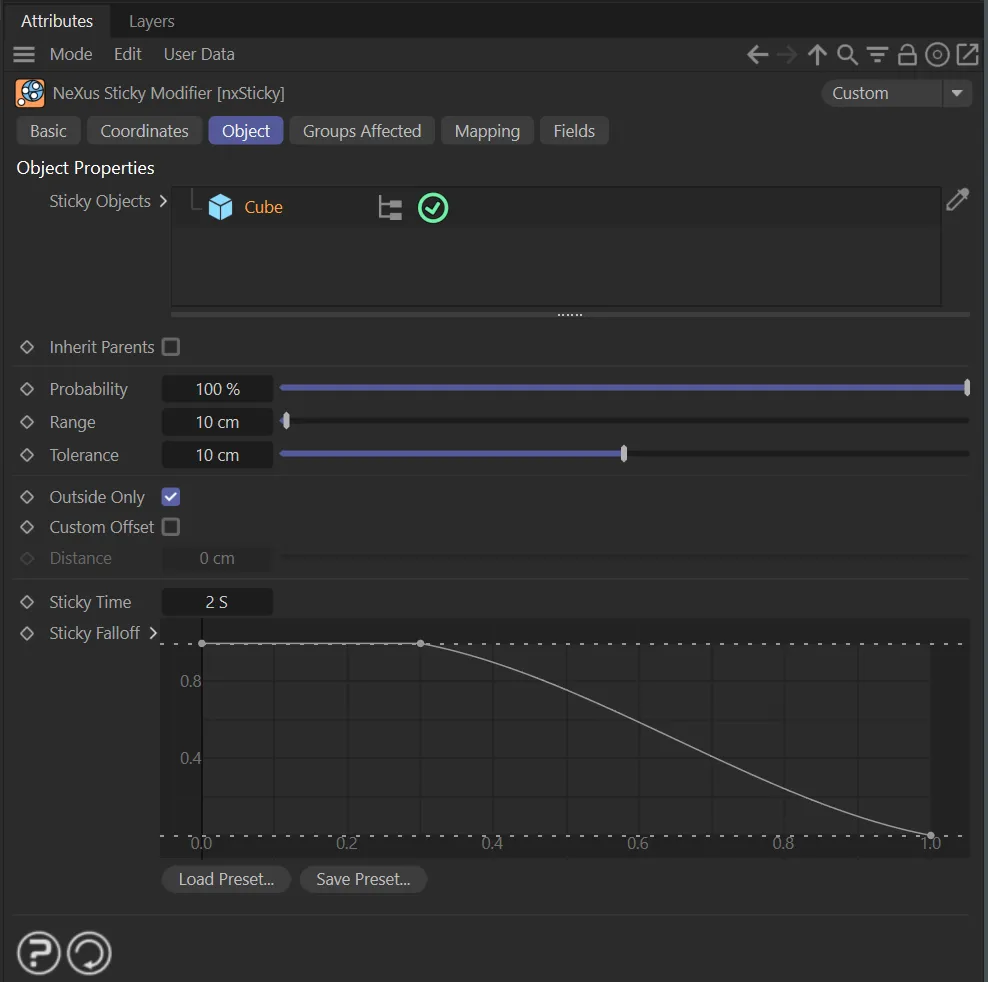The width and height of the screenshot is (988, 982).
Task: Click the Save Preset button
Action: coord(363,879)
